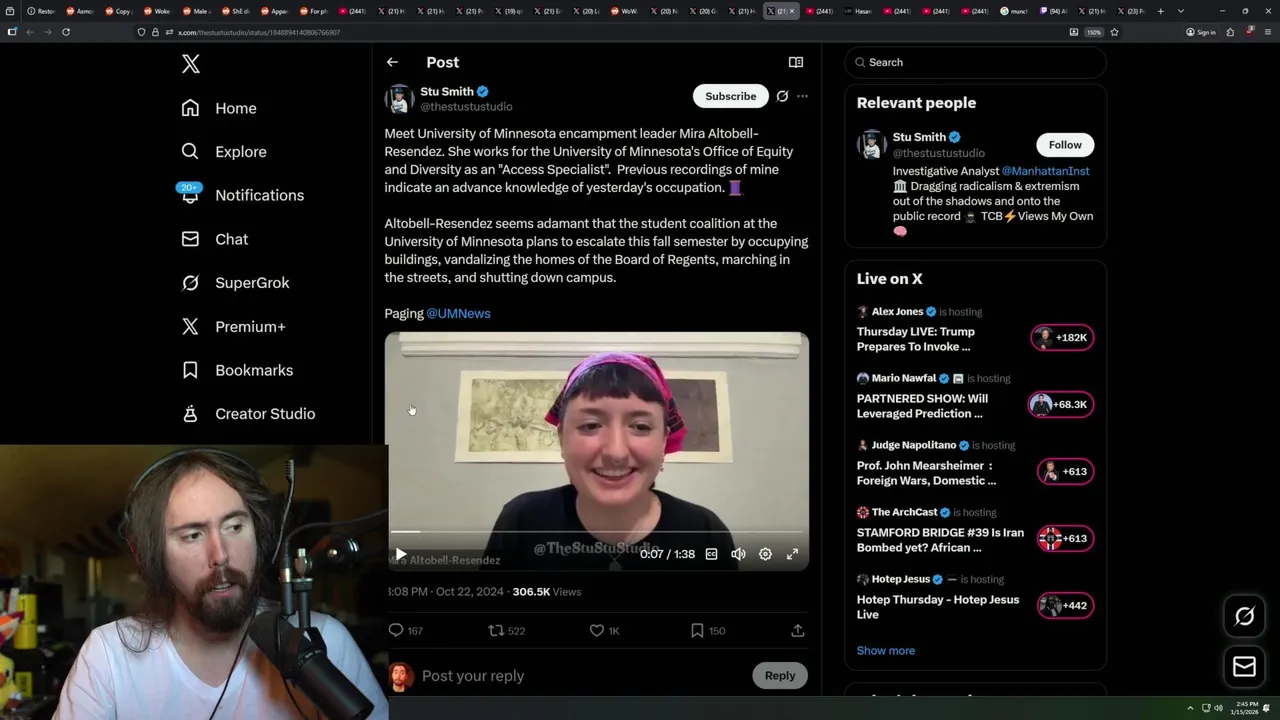1280x720 pixels.
Task: Open video settings gear
Action: click(x=765, y=554)
